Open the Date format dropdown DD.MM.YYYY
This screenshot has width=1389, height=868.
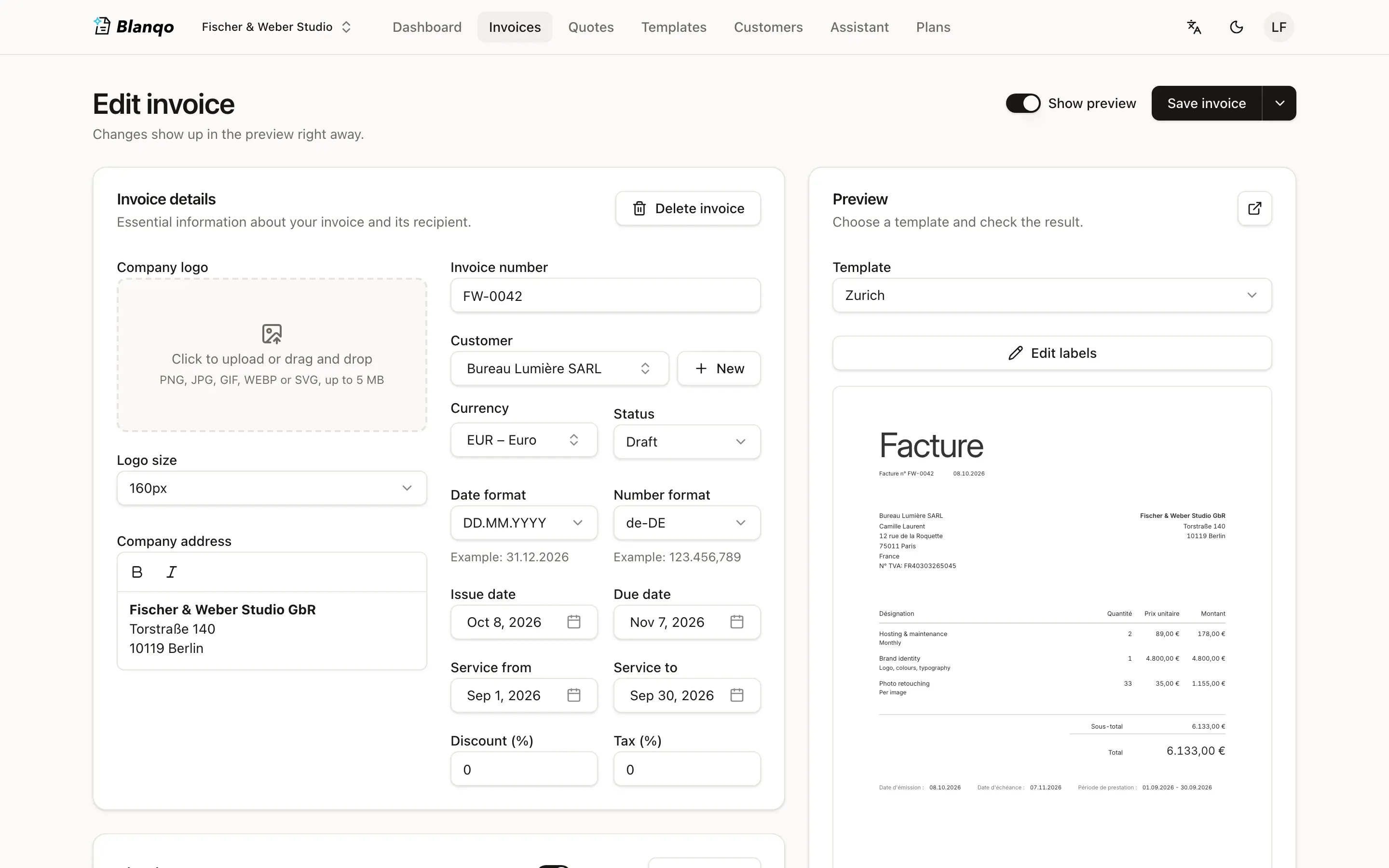[x=524, y=522]
